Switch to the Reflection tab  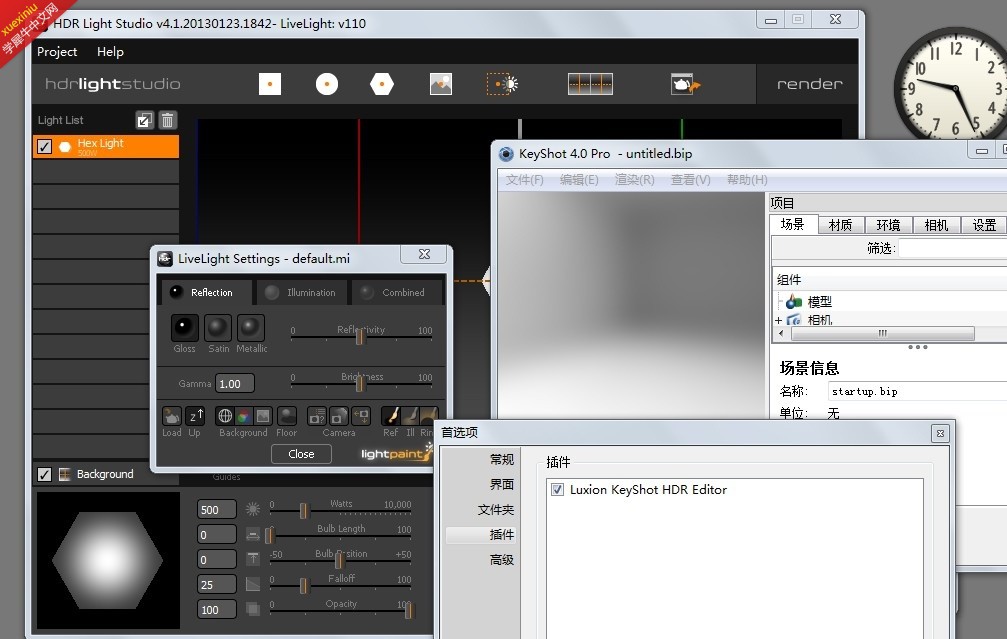click(x=206, y=292)
